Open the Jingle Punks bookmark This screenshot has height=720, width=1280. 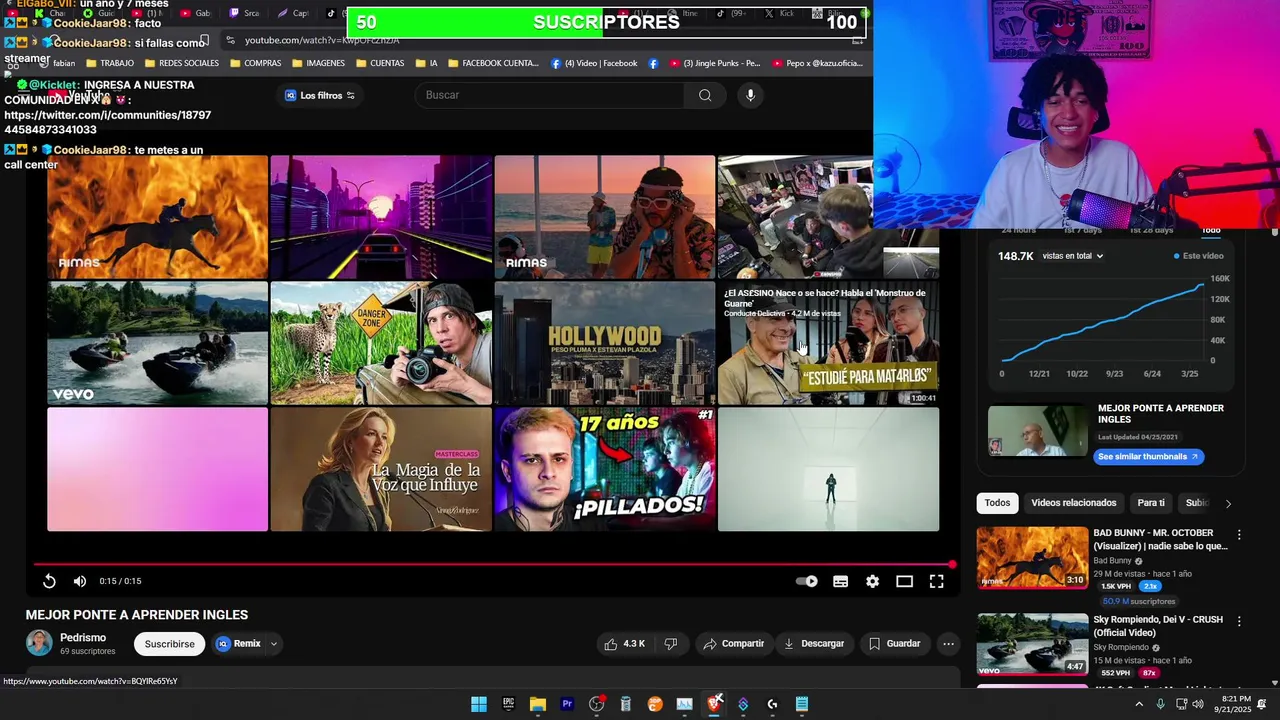pos(714,63)
